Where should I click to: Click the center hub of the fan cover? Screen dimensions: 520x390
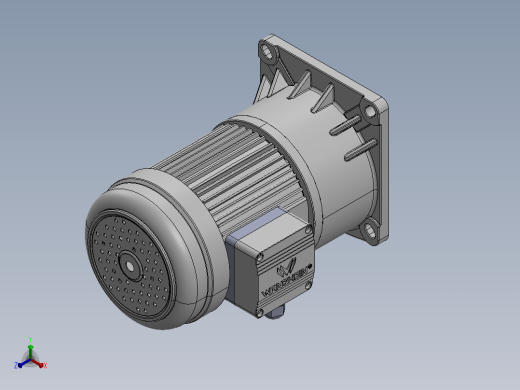tap(130, 266)
